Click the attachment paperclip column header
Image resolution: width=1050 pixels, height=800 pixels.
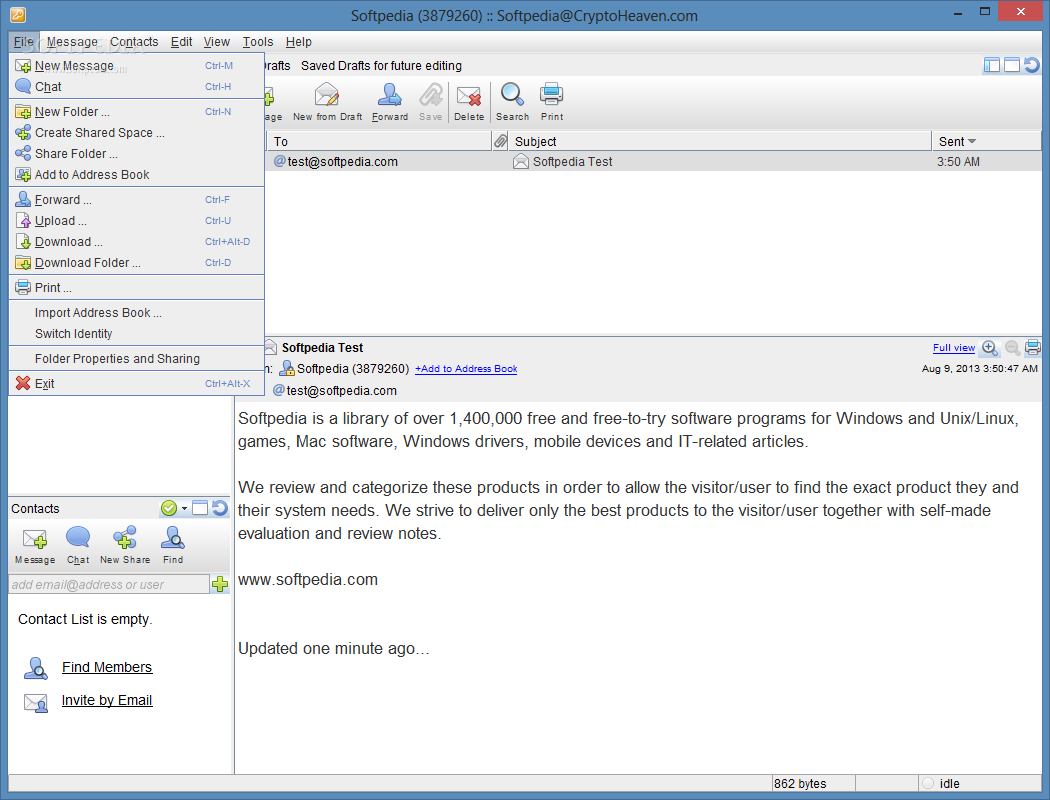pos(500,141)
